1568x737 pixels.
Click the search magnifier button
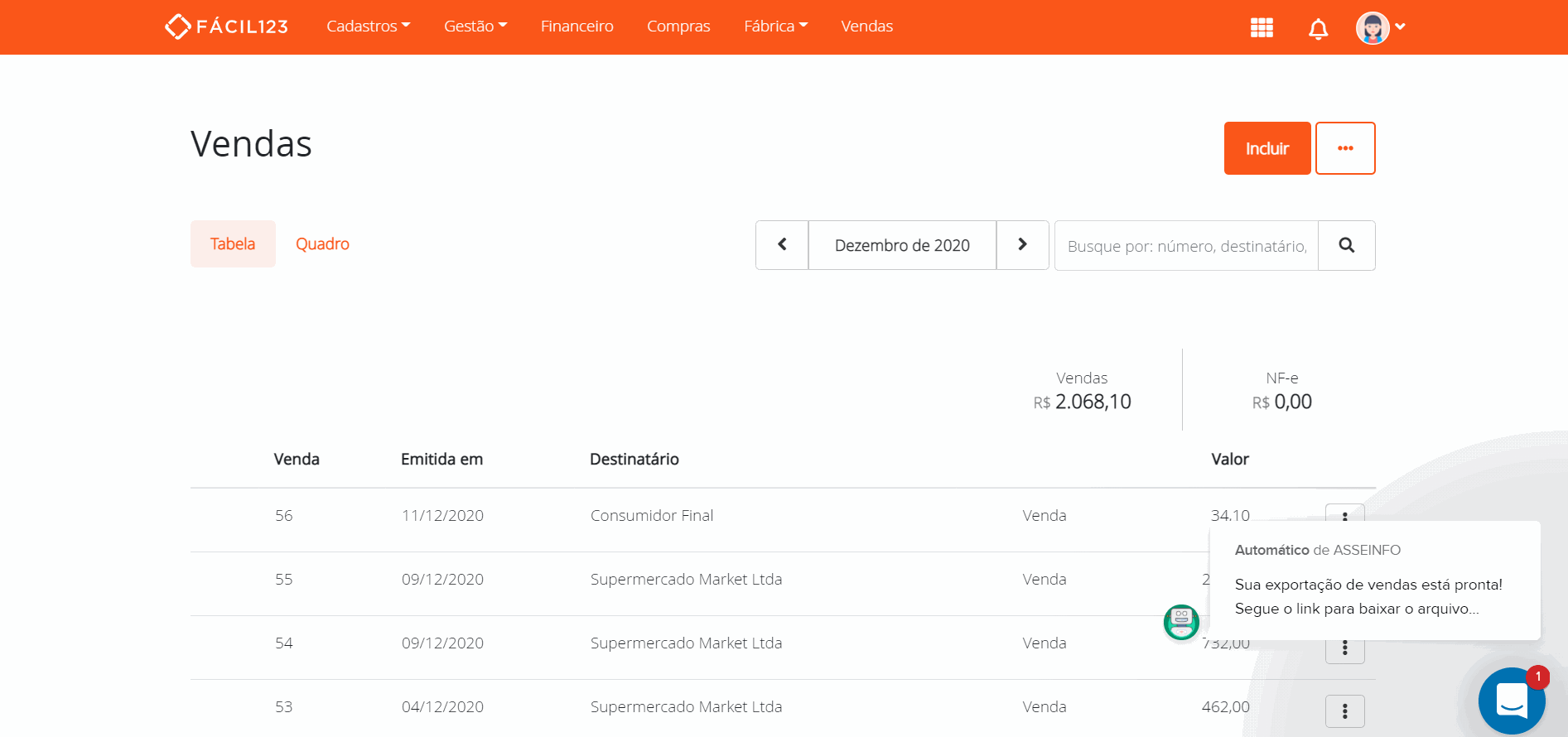click(x=1346, y=245)
